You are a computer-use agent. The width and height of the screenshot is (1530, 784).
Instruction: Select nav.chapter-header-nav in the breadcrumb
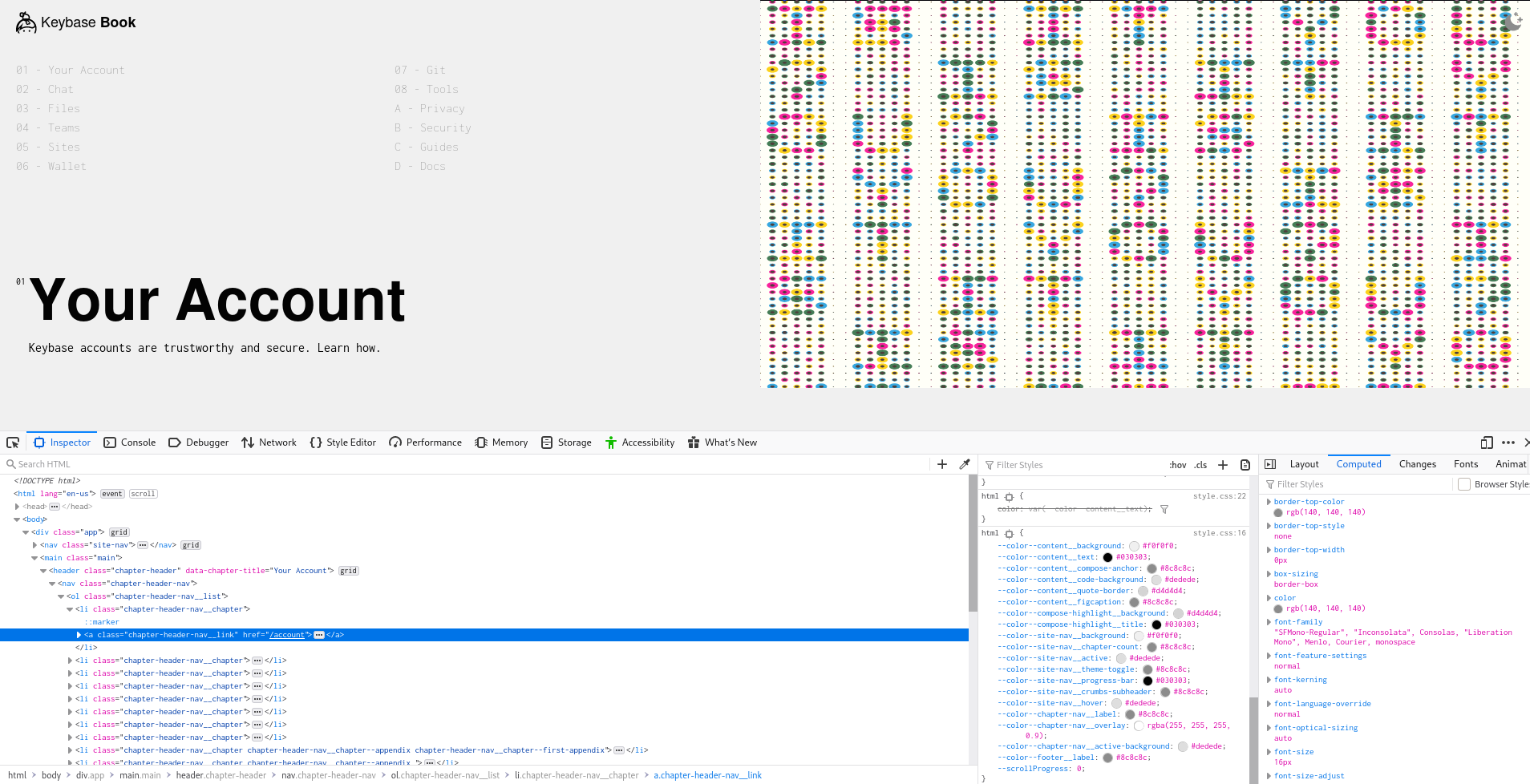(x=329, y=775)
